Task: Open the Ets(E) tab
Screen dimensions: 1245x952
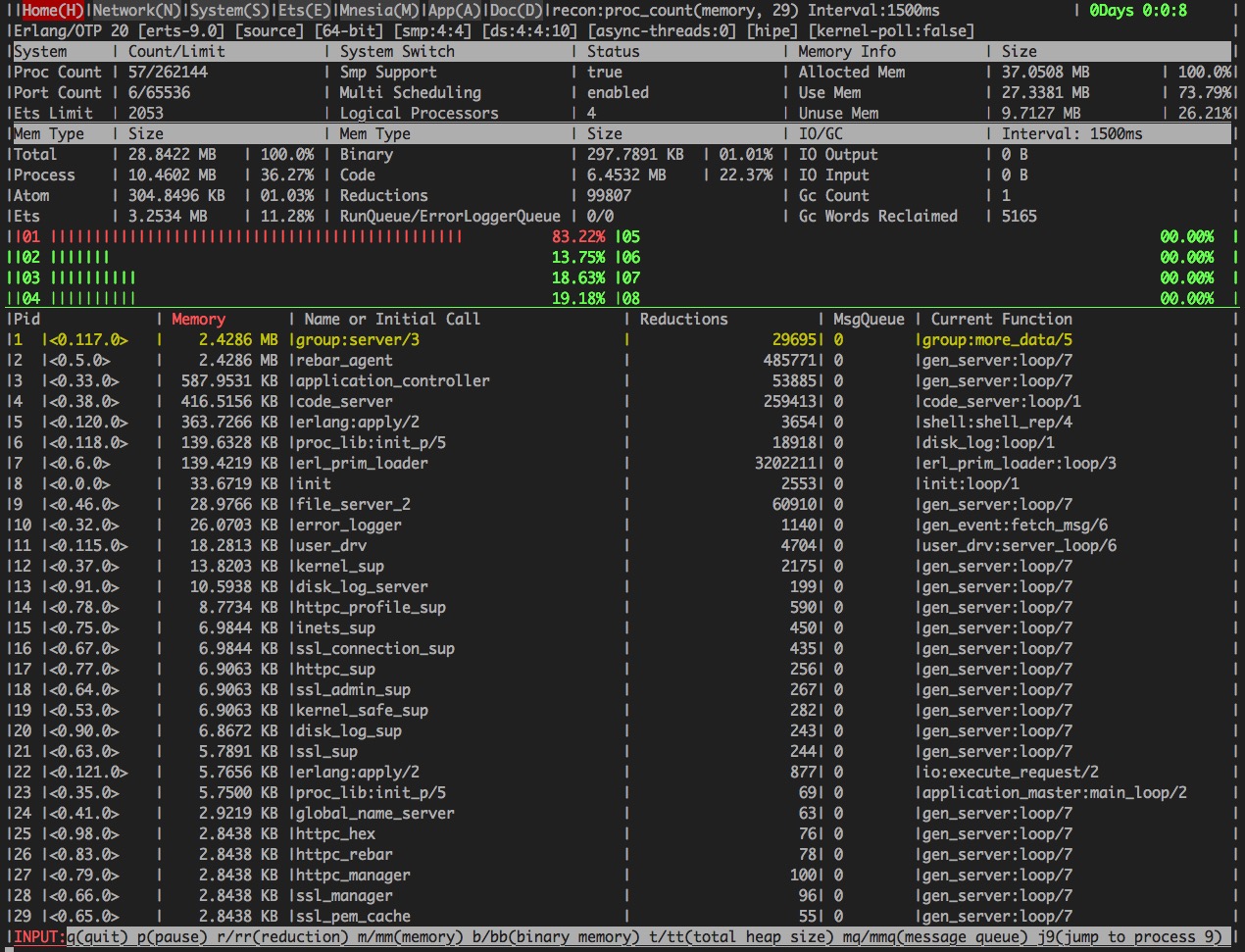Action: (x=305, y=10)
